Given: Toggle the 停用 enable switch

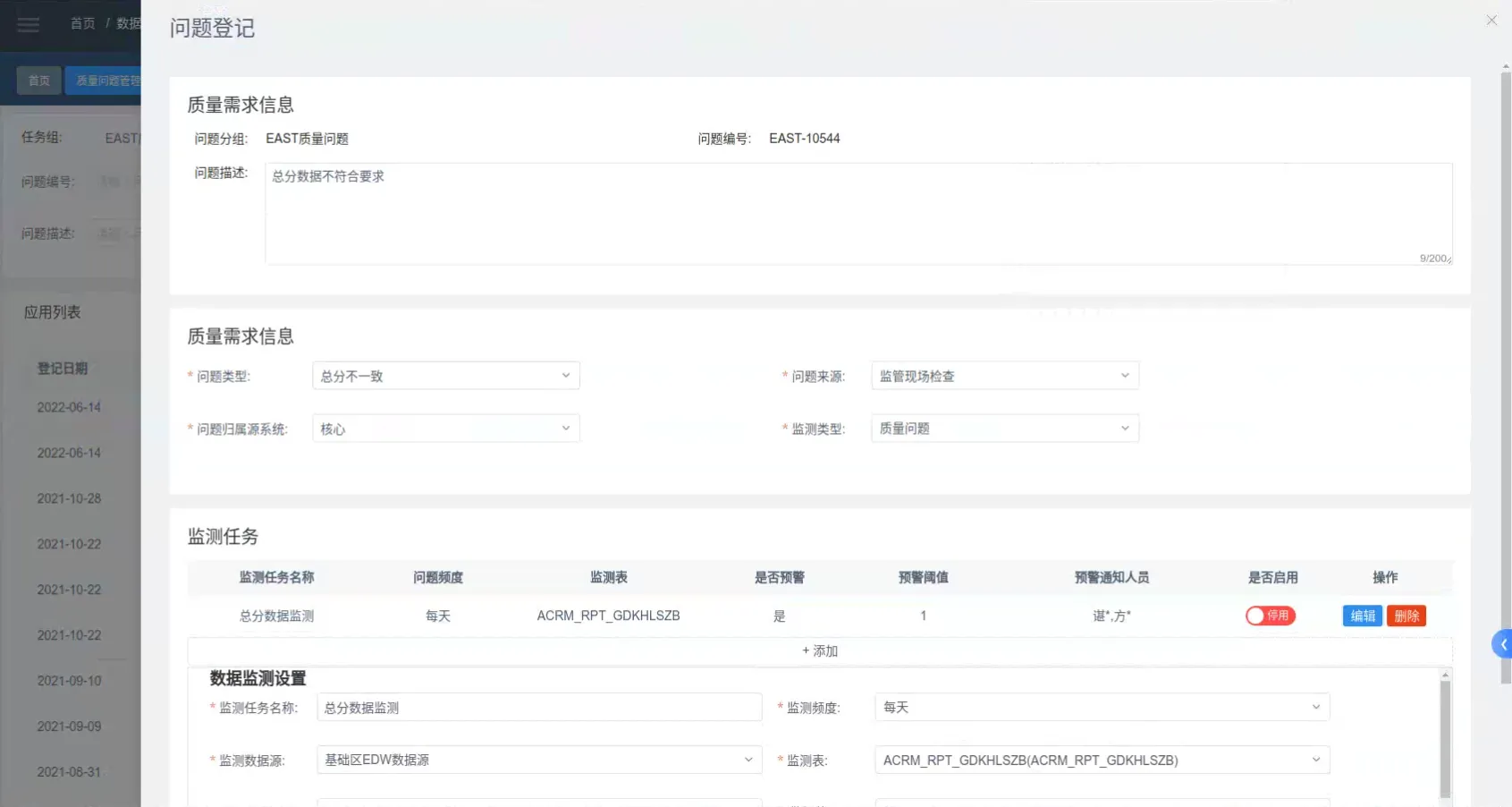Looking at the screenshot, I should coord(1270,616).
